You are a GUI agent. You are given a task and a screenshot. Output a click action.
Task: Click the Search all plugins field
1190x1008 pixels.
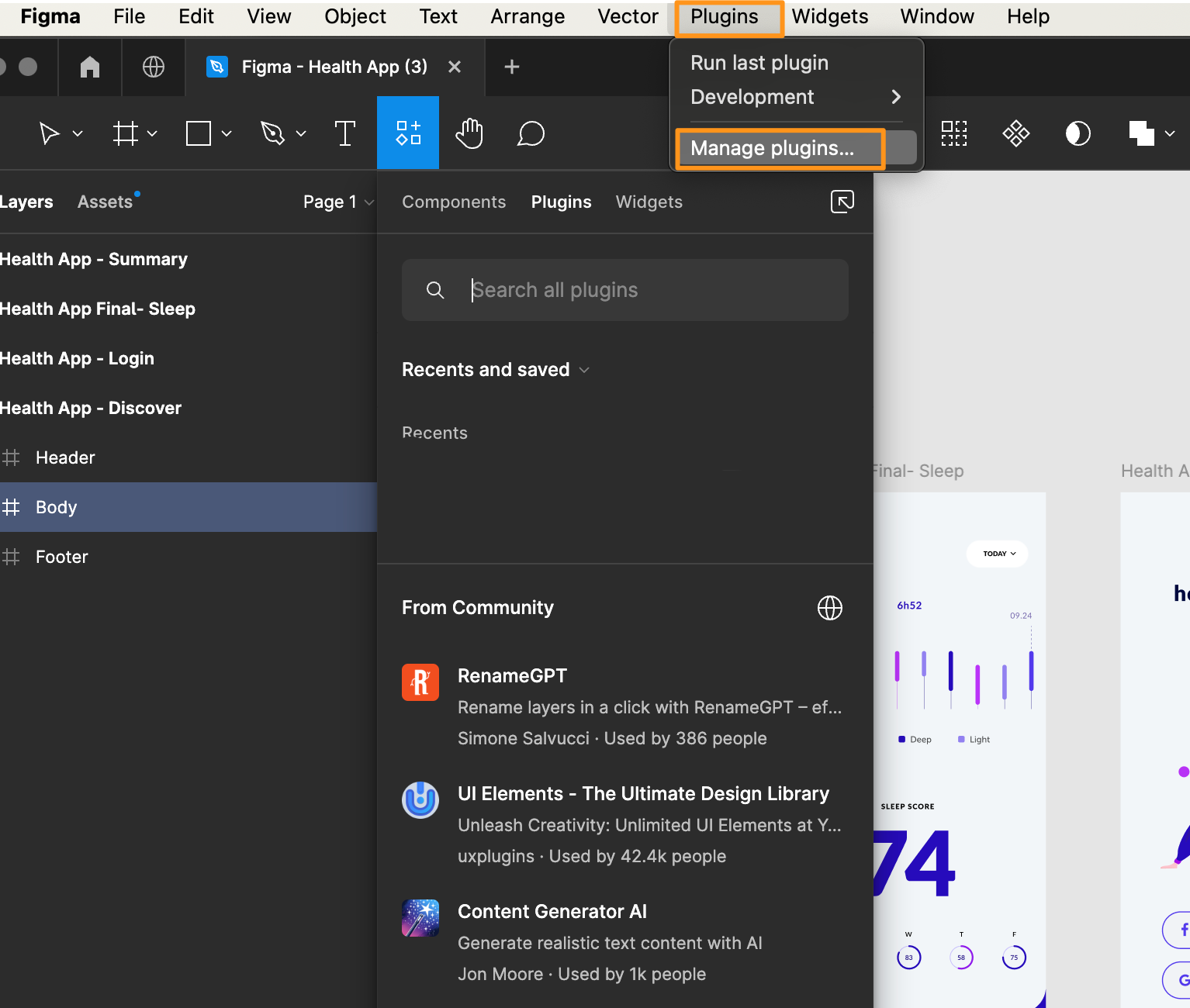(x=625, y=290)
